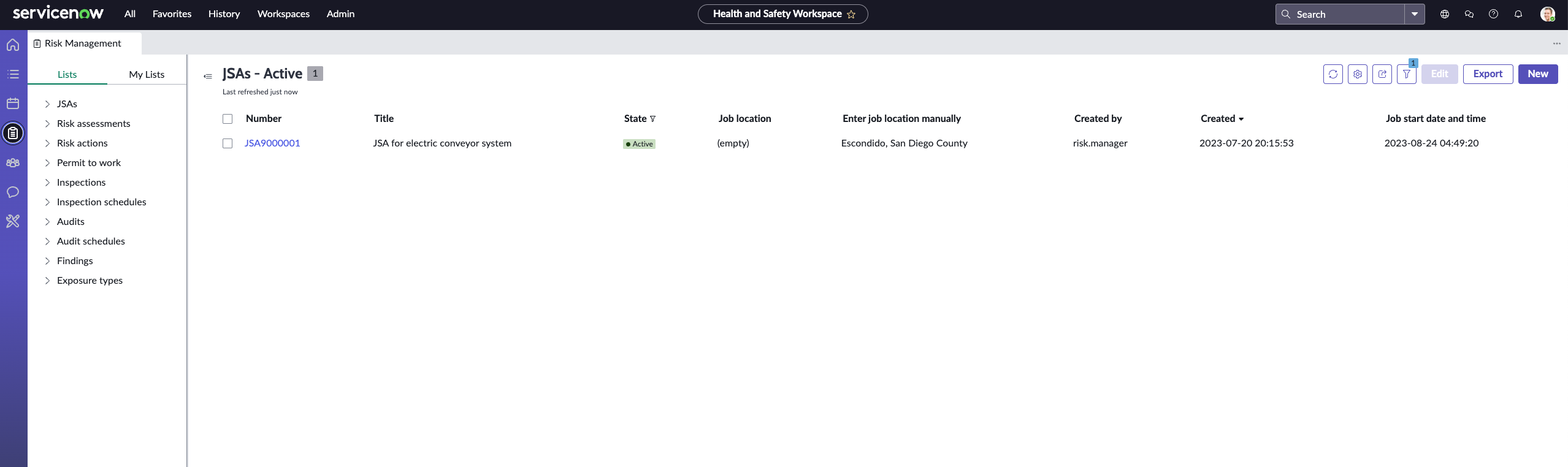Select the Lists tab
The height and width of the screenshot is (467, 1568).
click(x=67, y=74)
